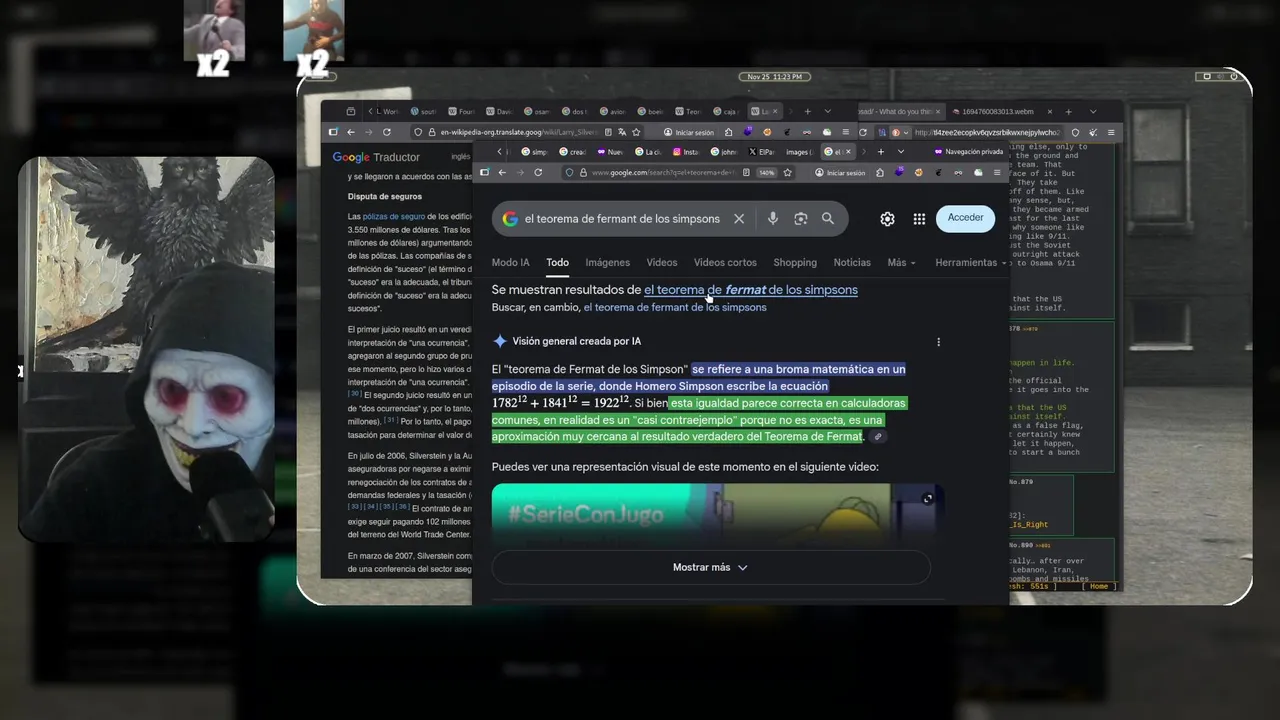Switch to the 'Insta' Instagram tab
Viewport: 1280px width, 720px height.
point(686,152)
